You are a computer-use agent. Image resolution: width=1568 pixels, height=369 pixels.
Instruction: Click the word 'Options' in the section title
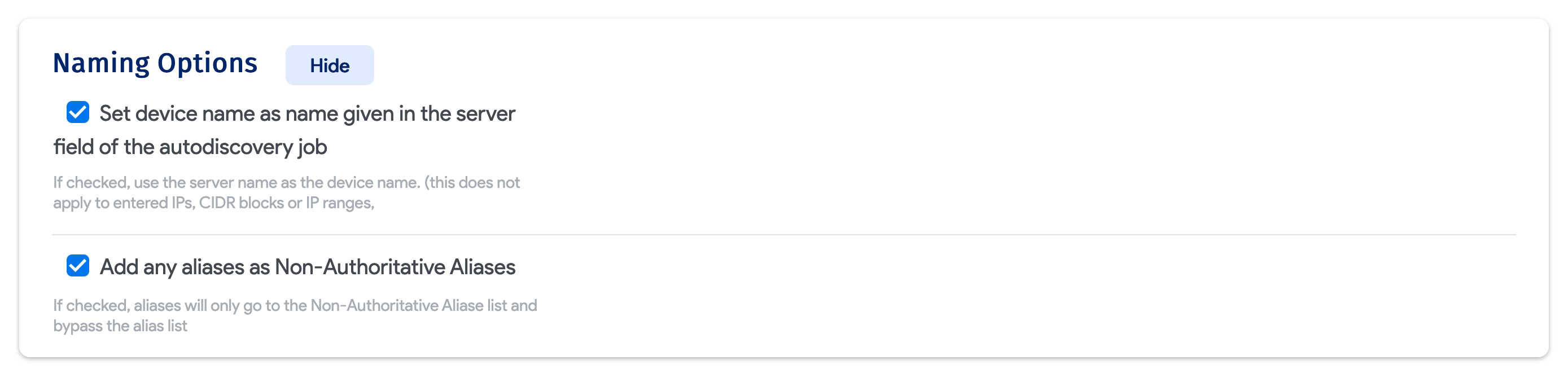[207, 63]
